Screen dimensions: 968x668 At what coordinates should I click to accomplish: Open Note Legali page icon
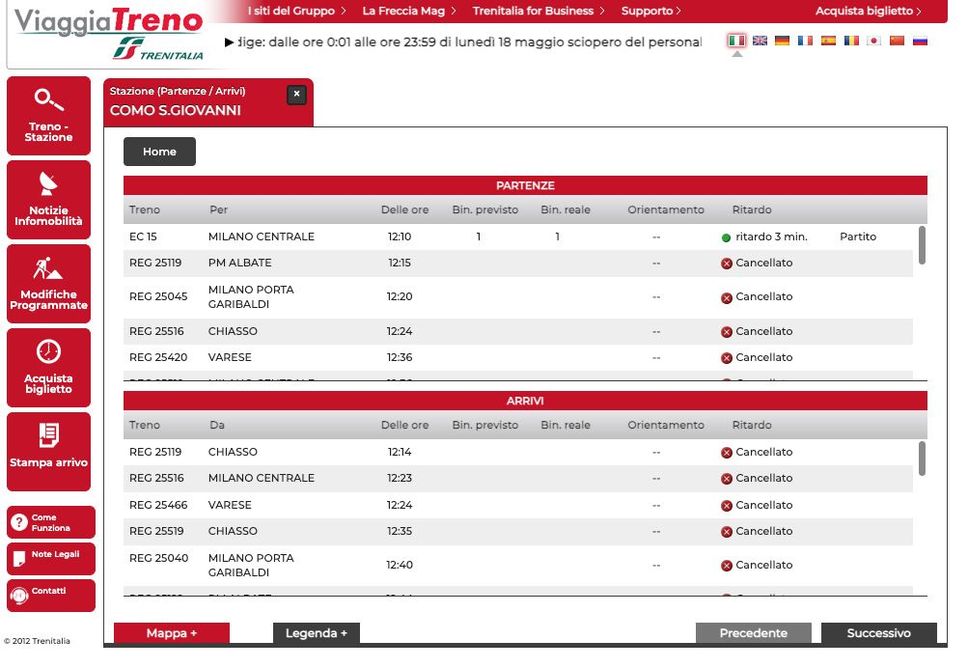pos(19,559)
